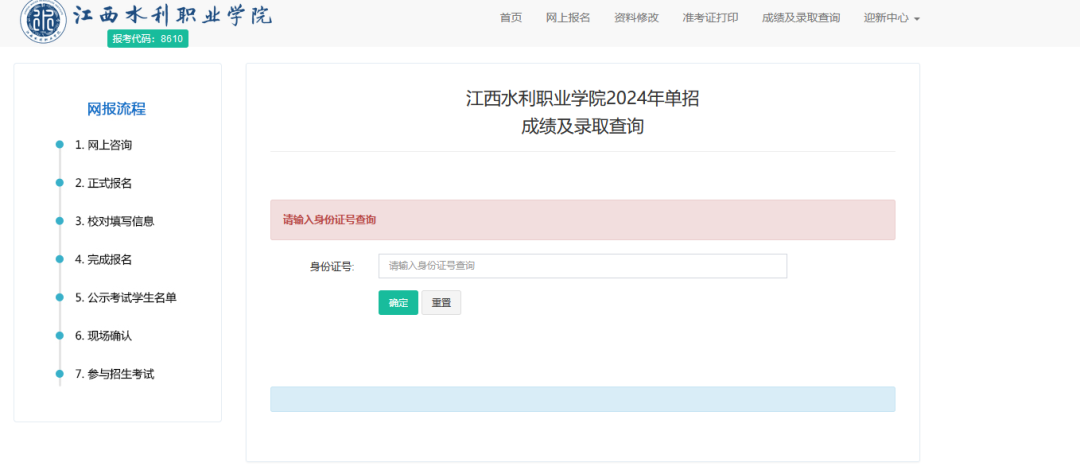Go to 网上报名 in the navbar
The image size is (1080, 474).
pos(568,18)
